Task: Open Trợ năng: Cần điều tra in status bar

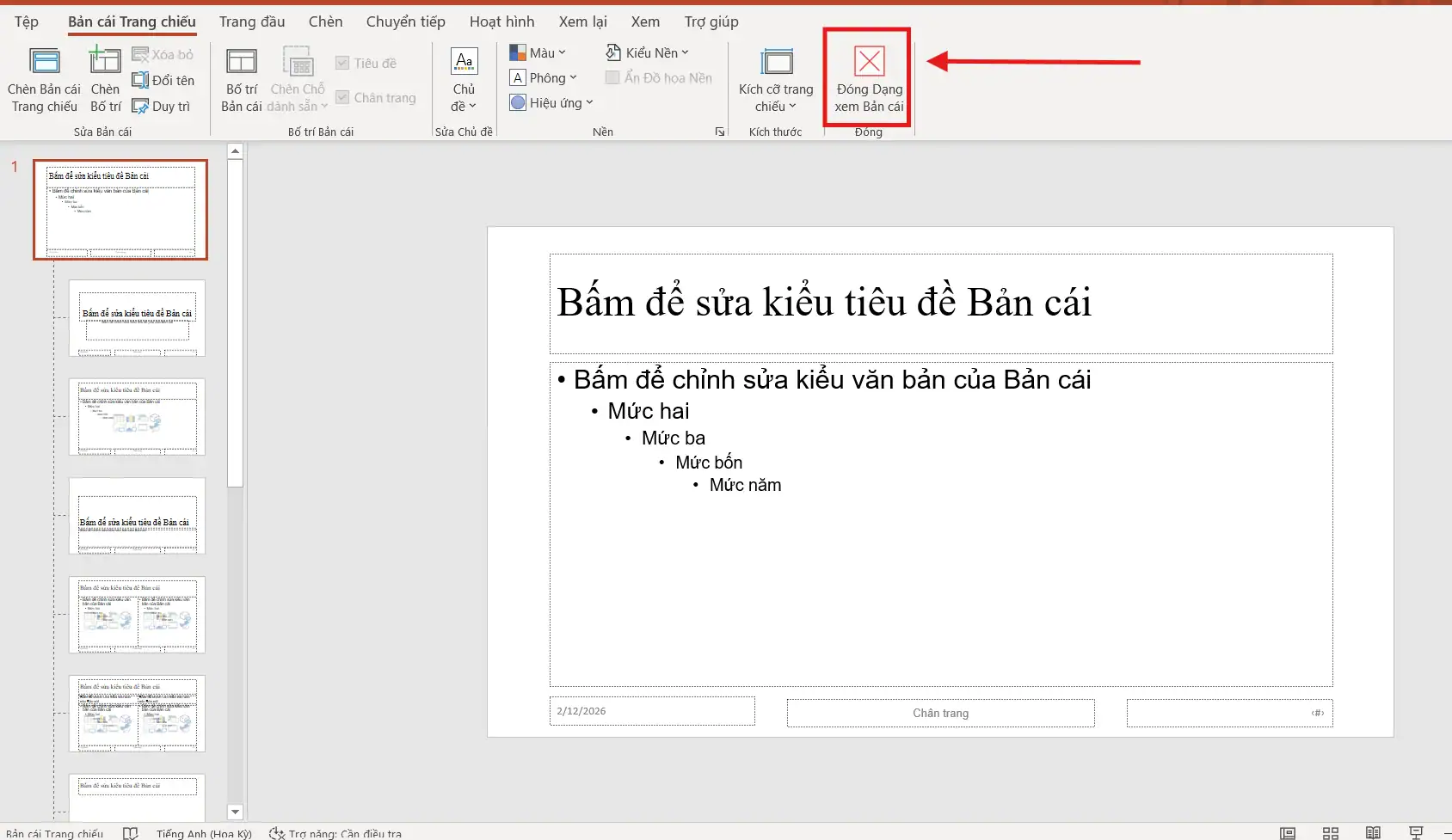Action: pyautogui.click(x=336, y=833)
